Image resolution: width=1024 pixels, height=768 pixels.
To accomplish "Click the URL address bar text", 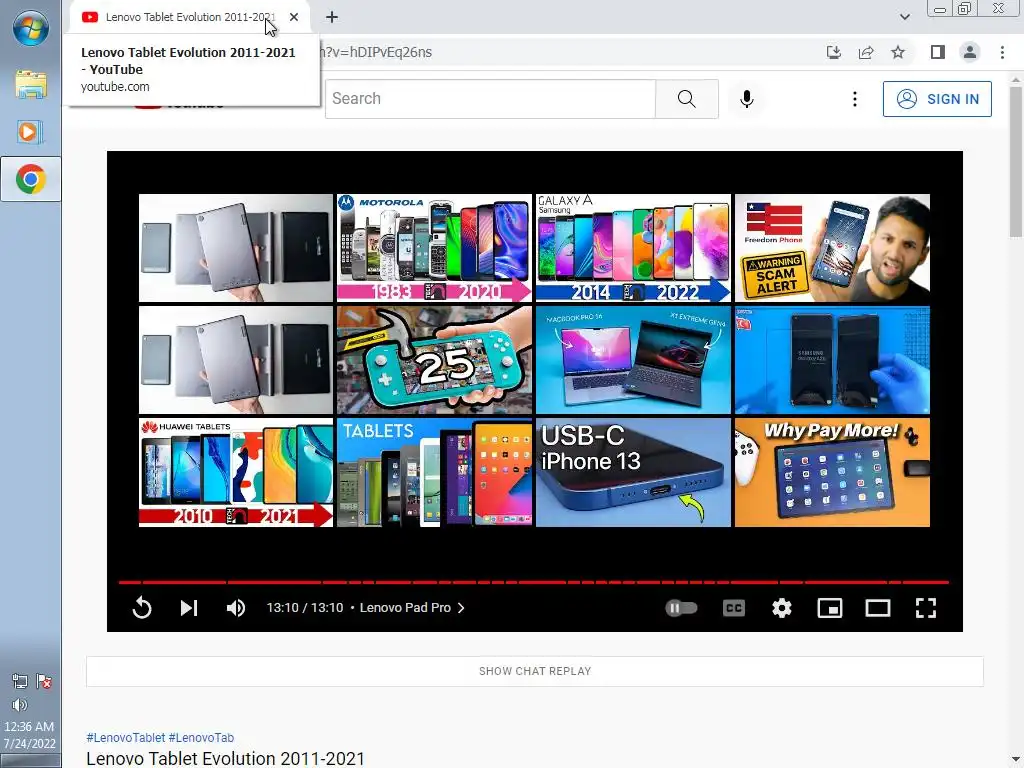I will click(x=376, y=52).
